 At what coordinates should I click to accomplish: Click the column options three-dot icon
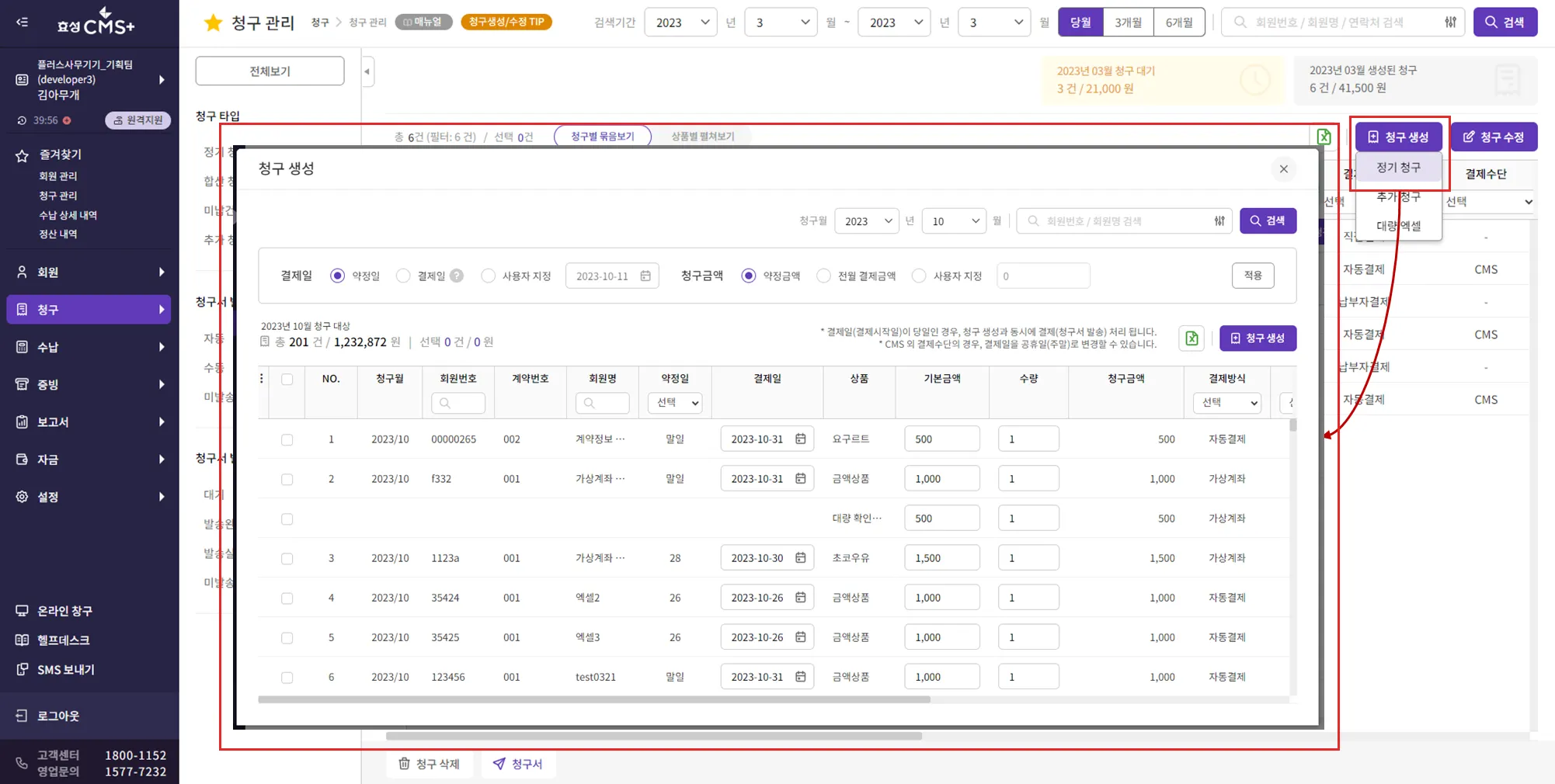coord(262,379)
